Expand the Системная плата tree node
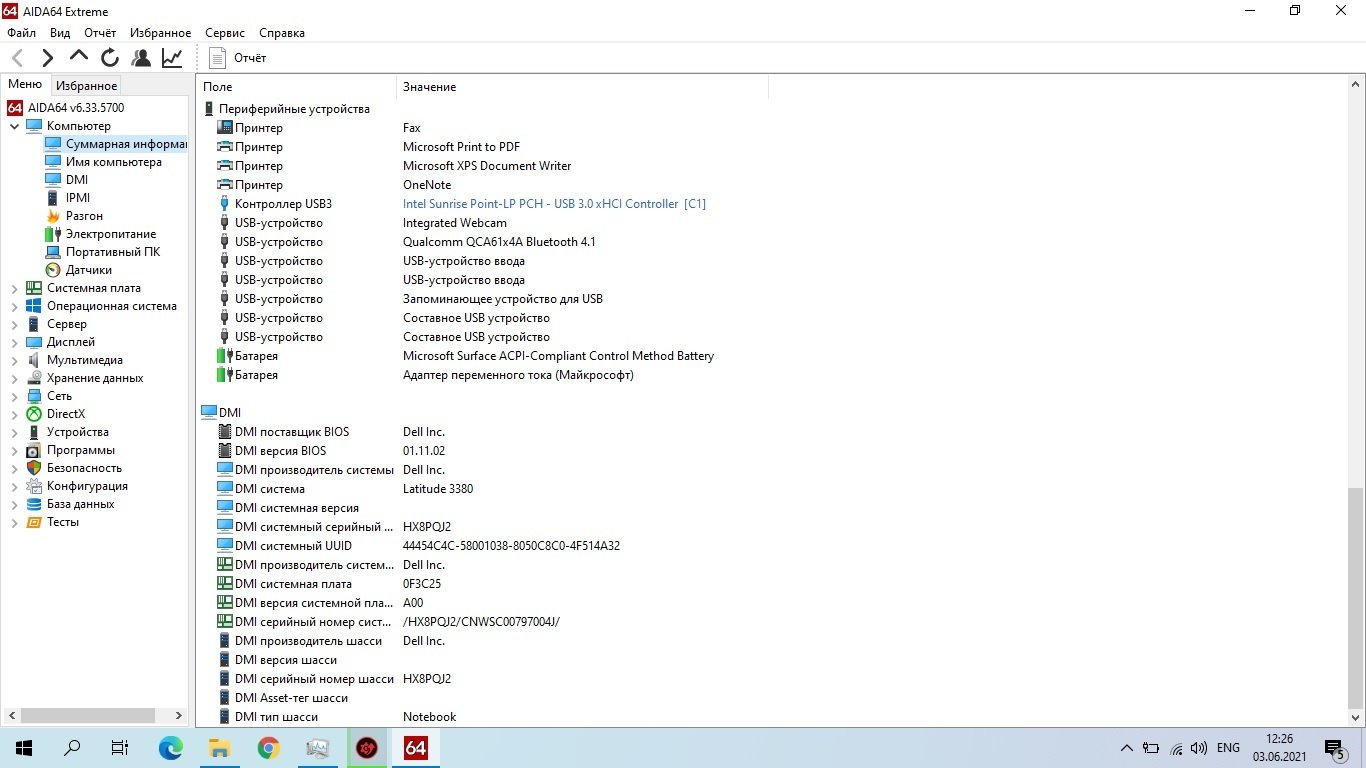 coord(14,288)
